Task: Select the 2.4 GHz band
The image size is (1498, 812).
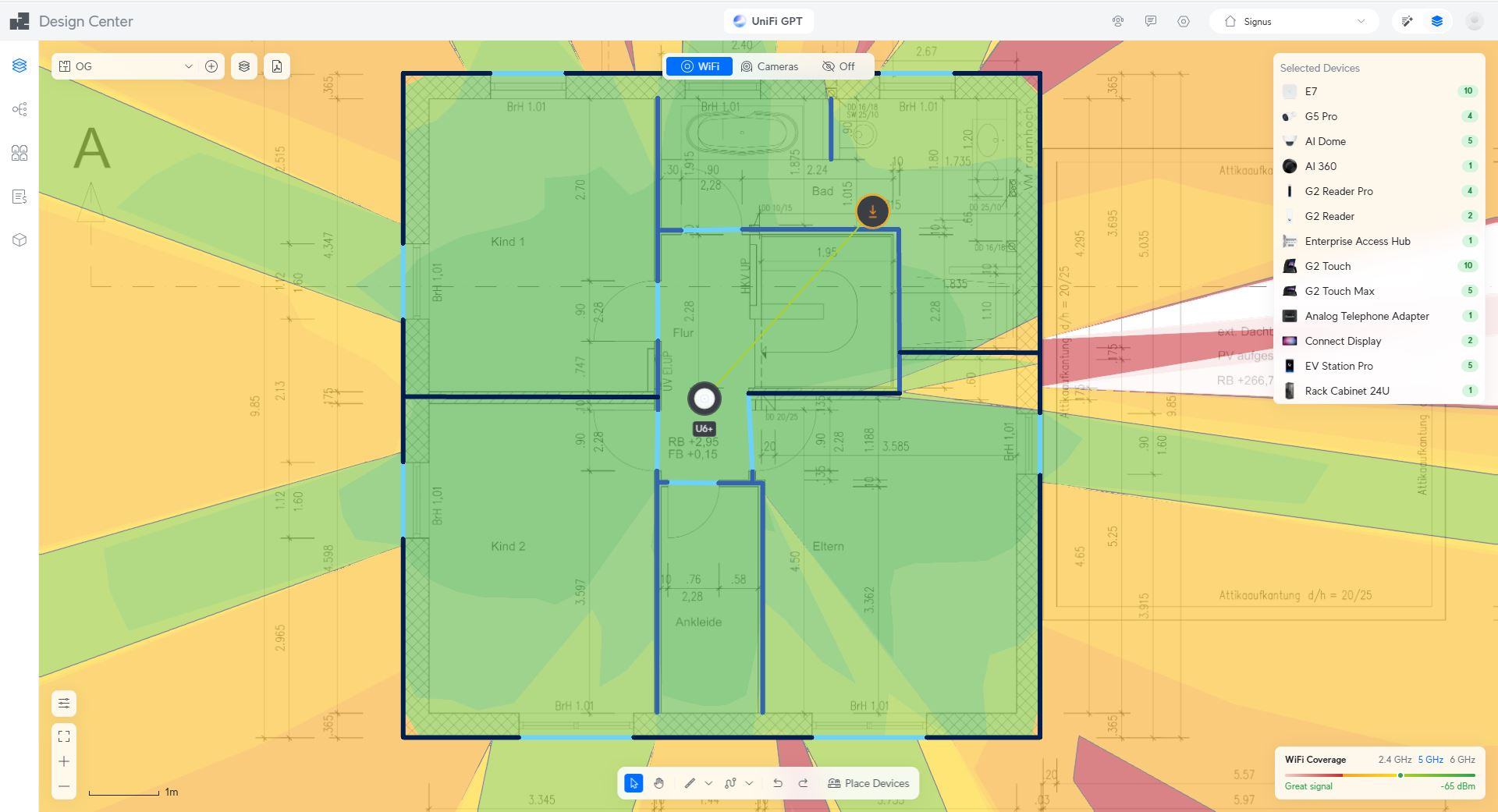Action: coord(1394,759)
